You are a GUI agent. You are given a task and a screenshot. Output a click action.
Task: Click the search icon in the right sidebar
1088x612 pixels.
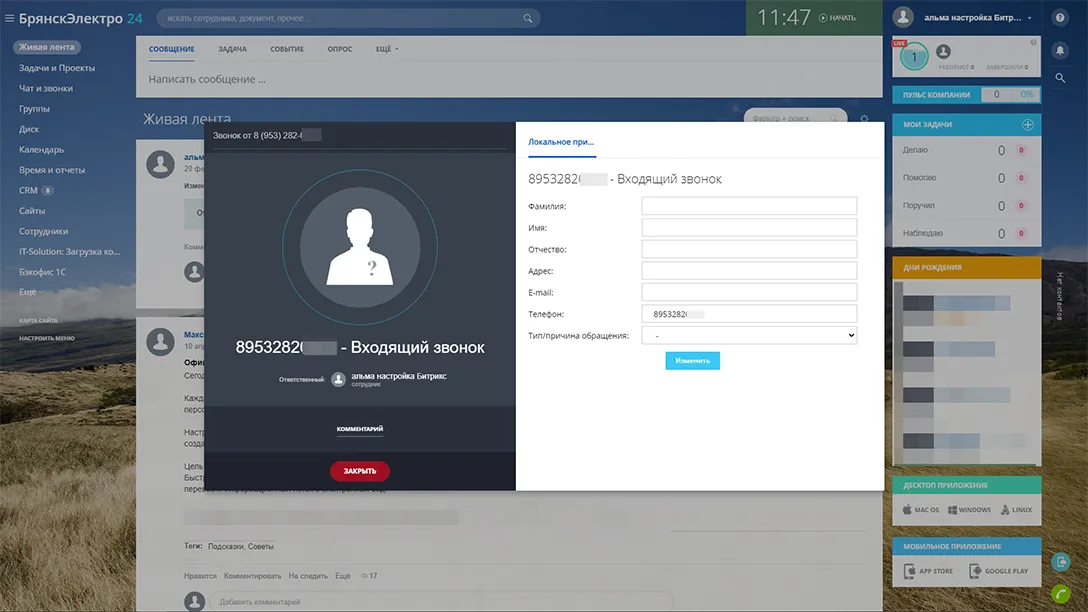[1060, 78]
